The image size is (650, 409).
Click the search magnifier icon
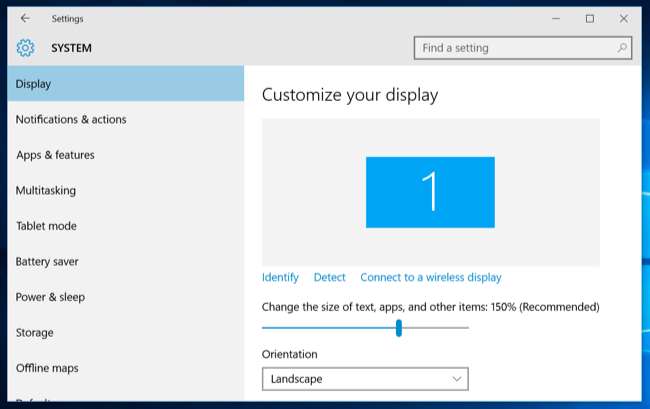pos(621,48)
